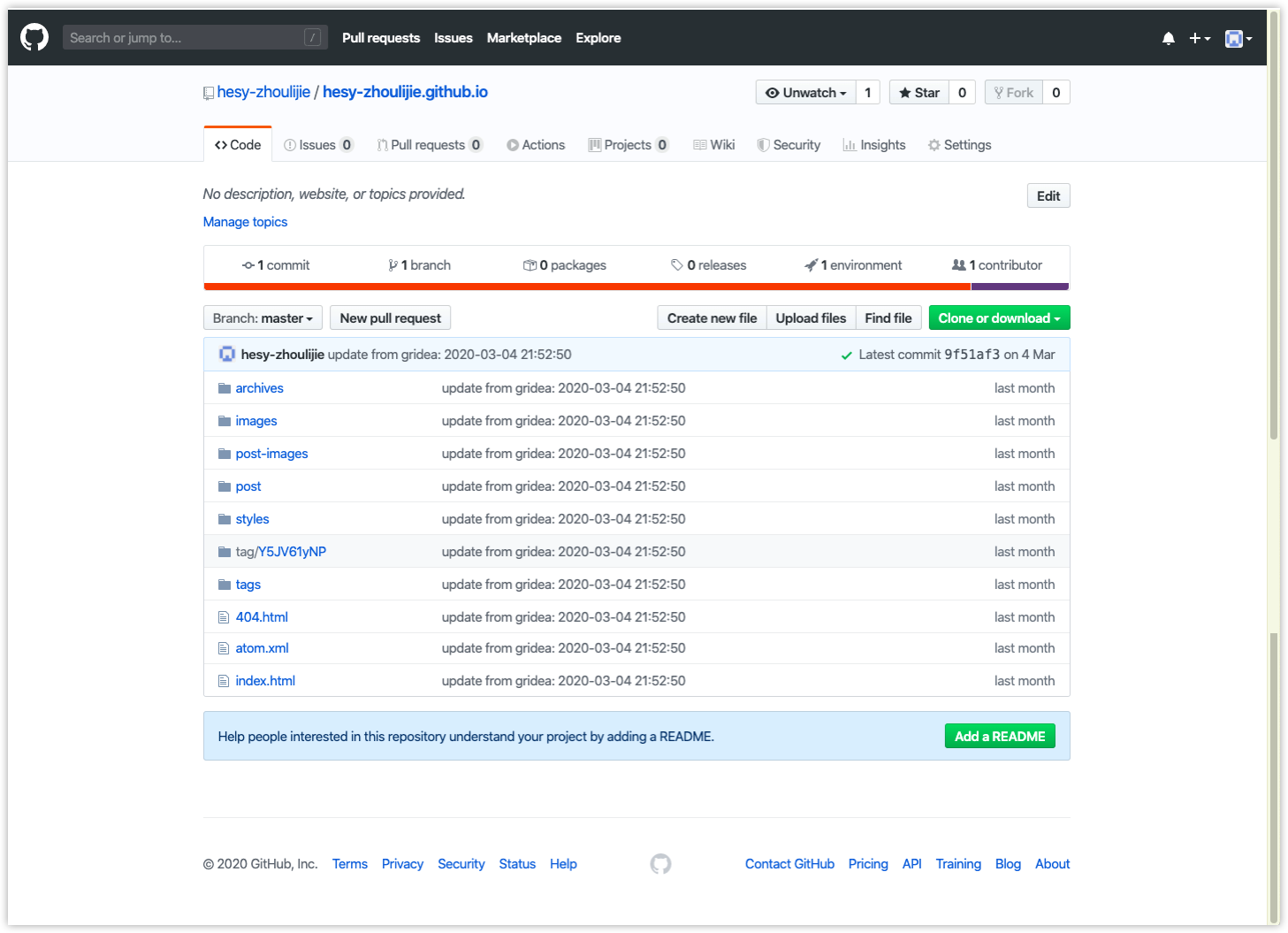Screen dimensions: 1288x933
Task: Click the search or jump to field
Action: coord(194,37)
